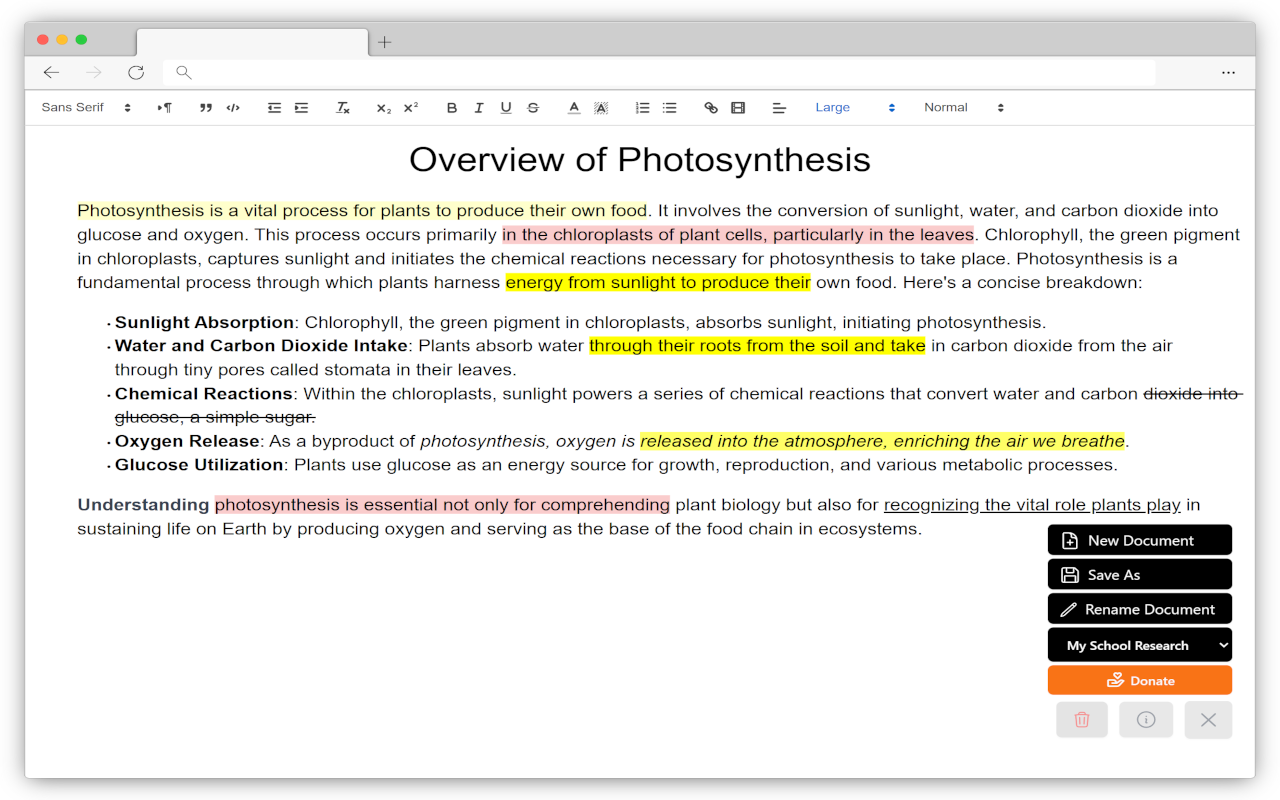Open the text color picker
Viewport: 1280px width, 800px height.
574,108
